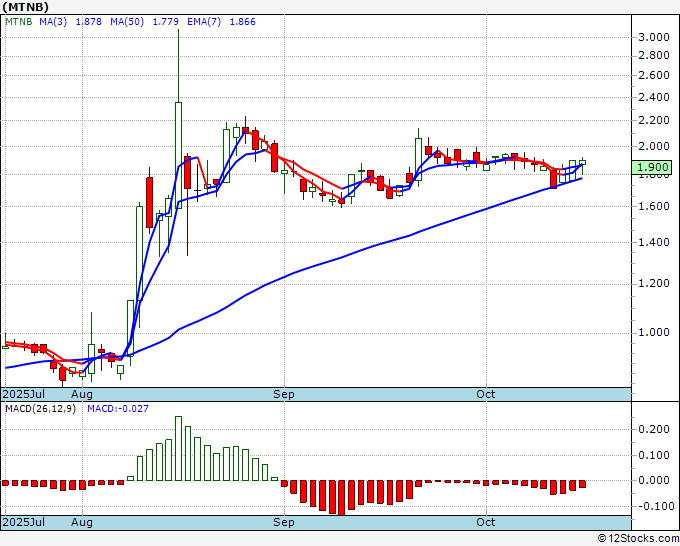
Task: Click the Sep label on price chart axis
Action: click(x=284, y=394)
